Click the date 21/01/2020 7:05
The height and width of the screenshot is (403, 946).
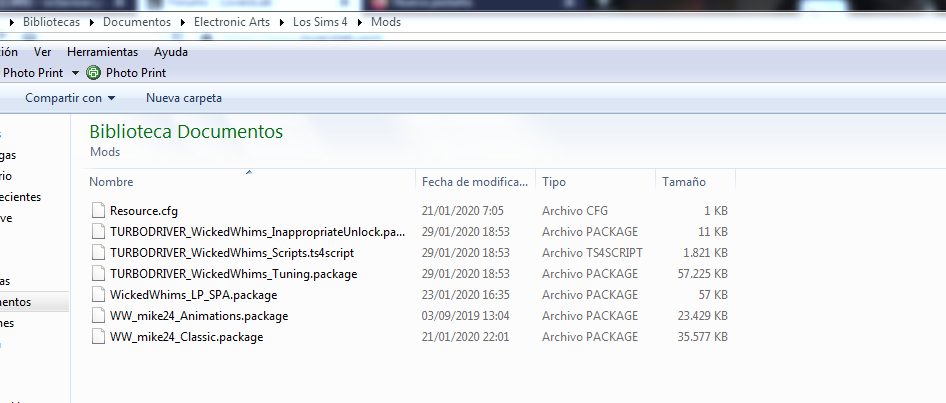[463, 211]
